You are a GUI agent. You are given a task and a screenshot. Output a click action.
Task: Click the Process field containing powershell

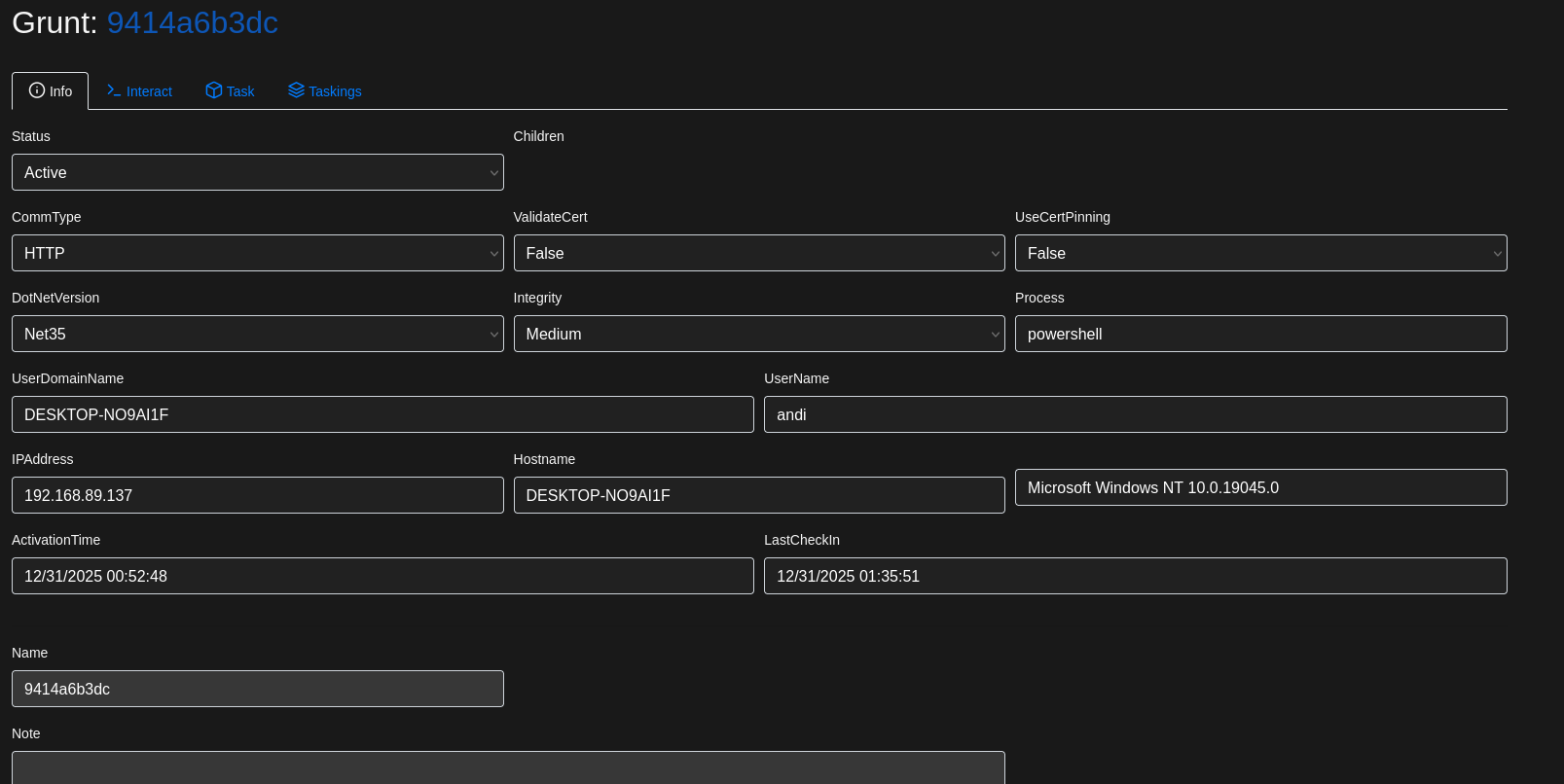click(1260, 334)
